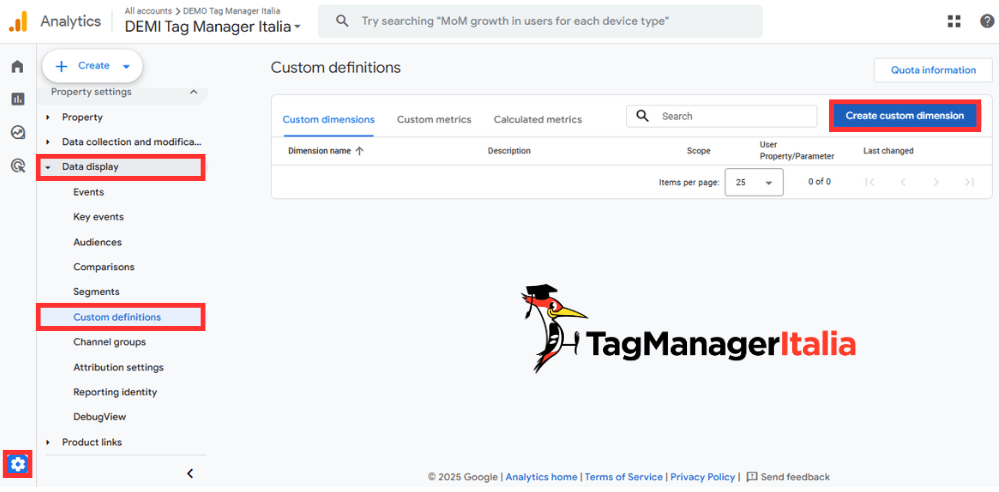Open the Create button dropdown arrow
The width and height of the screenshot is (999, 492).
click(126, 66)
